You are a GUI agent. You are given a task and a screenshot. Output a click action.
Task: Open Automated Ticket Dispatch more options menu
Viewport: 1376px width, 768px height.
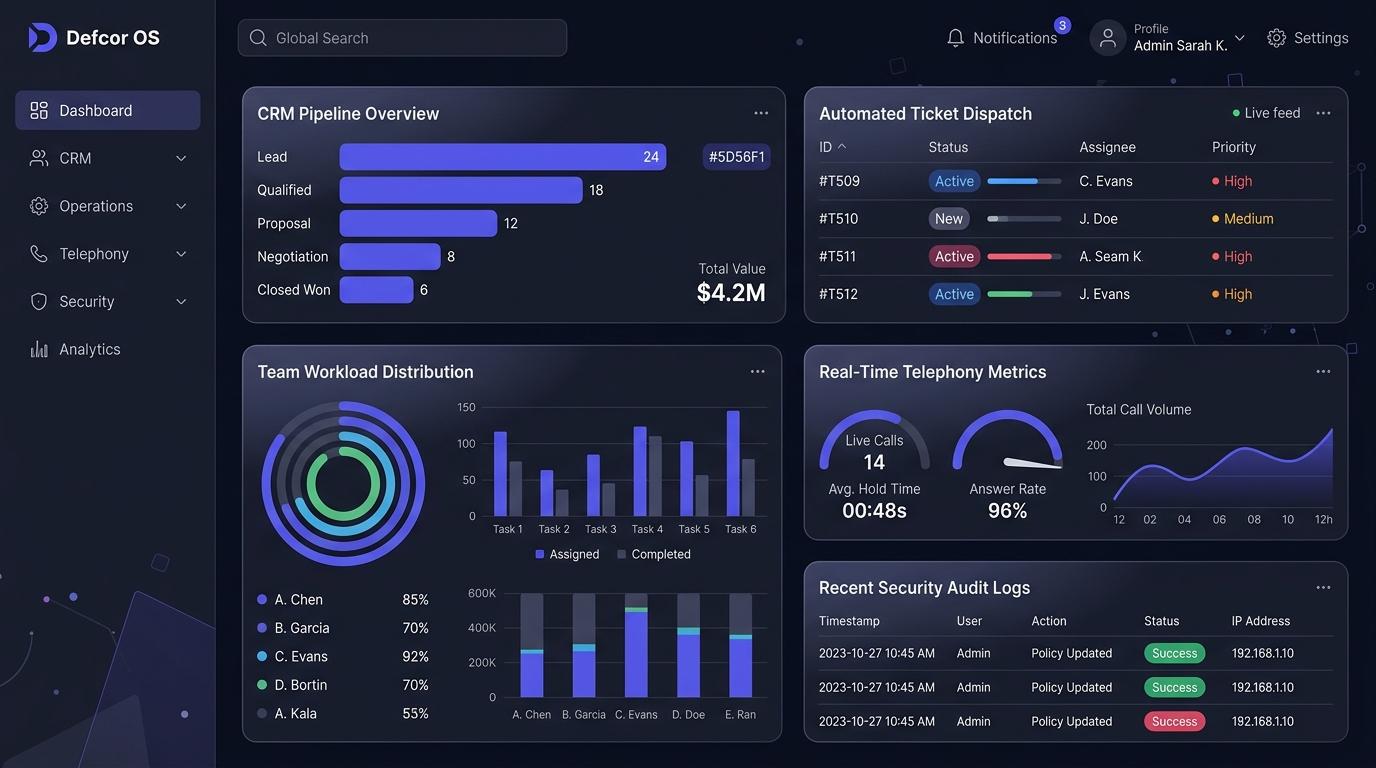coord(1323,113)
